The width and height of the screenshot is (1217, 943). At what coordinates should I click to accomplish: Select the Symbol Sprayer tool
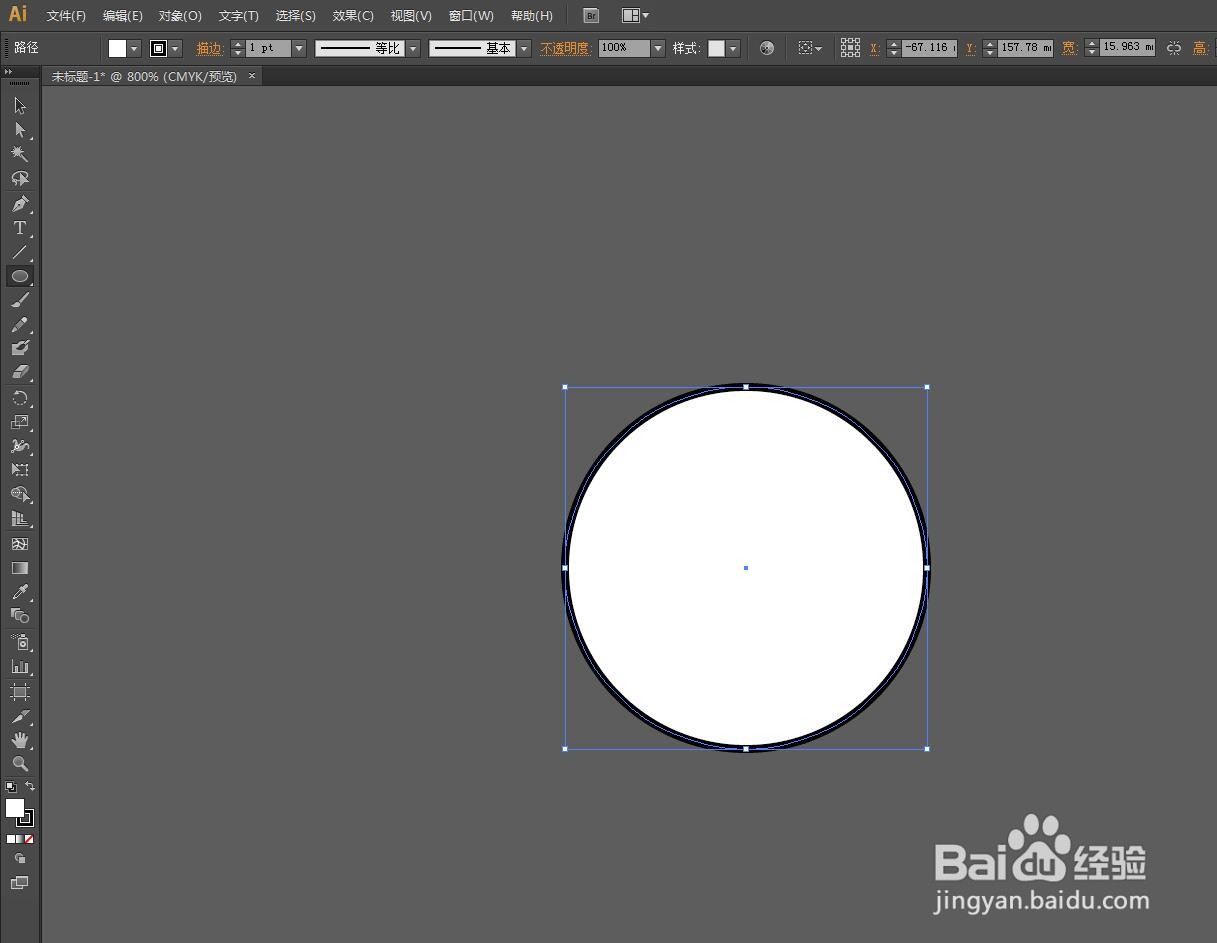pos(20,642)
